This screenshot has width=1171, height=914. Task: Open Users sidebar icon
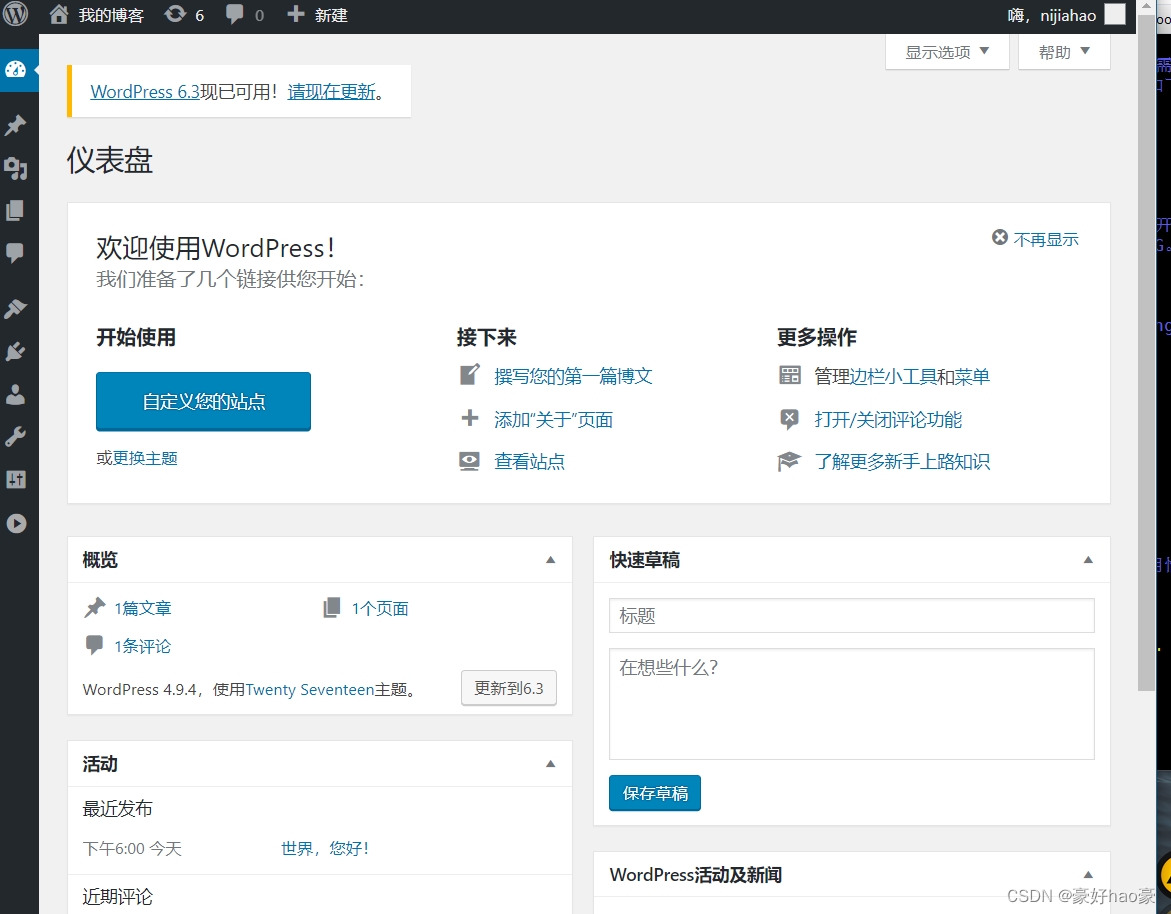[16, 394]
